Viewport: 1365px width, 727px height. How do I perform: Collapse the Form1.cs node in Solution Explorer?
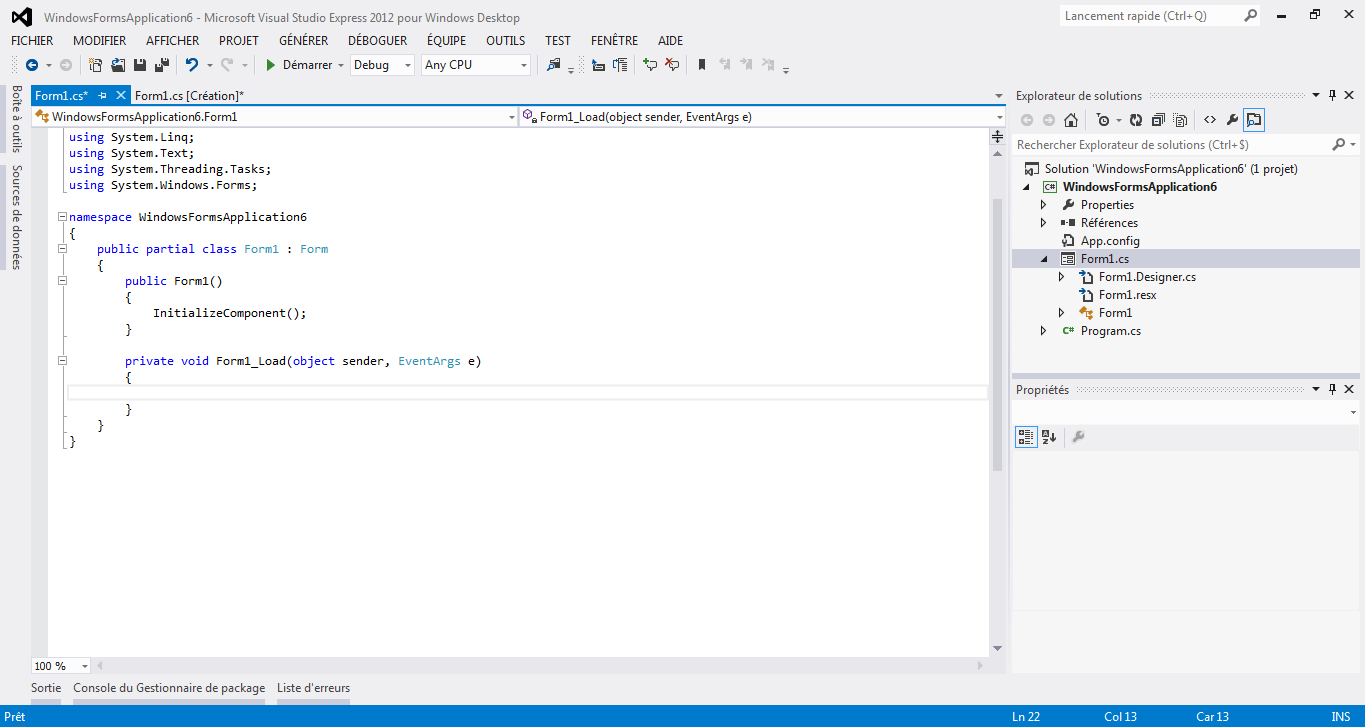(1044, 259)
